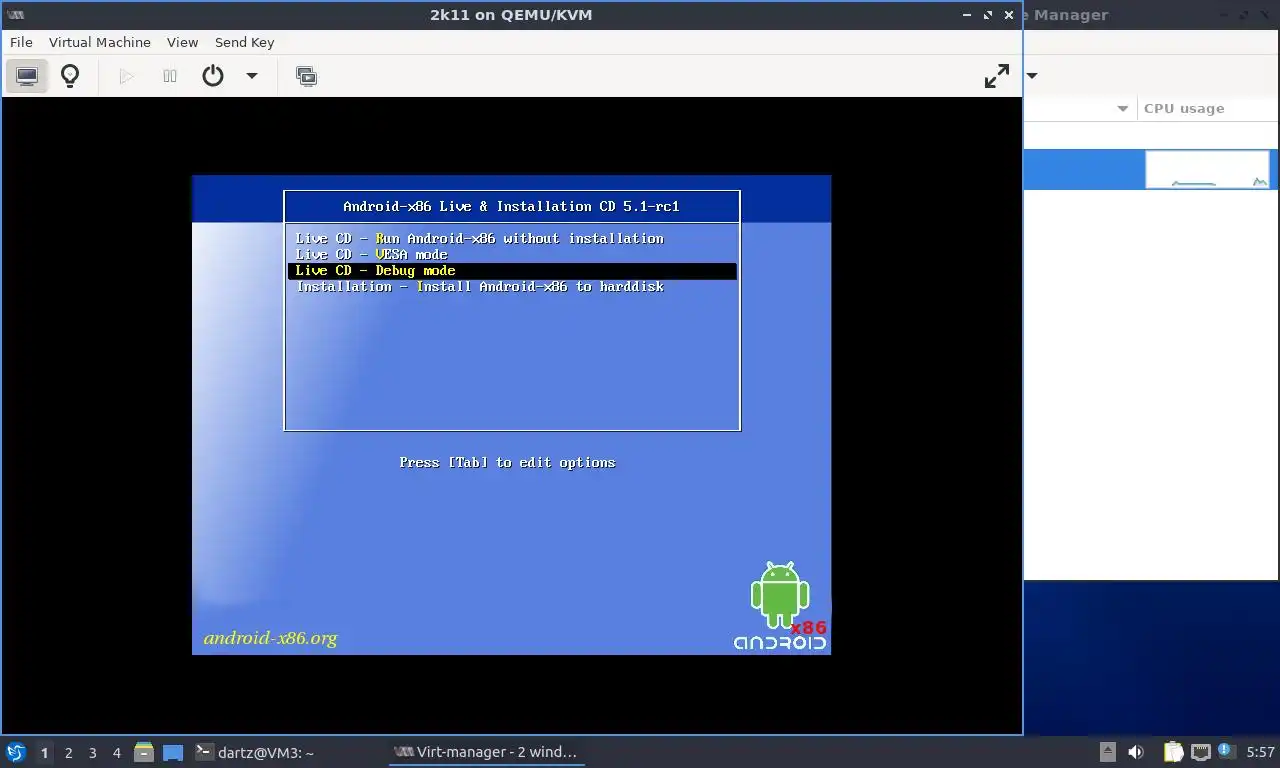Open network status tray icon
Image resolution: width=1280 pixels, height=768 pixels.
click(1200, 752)
